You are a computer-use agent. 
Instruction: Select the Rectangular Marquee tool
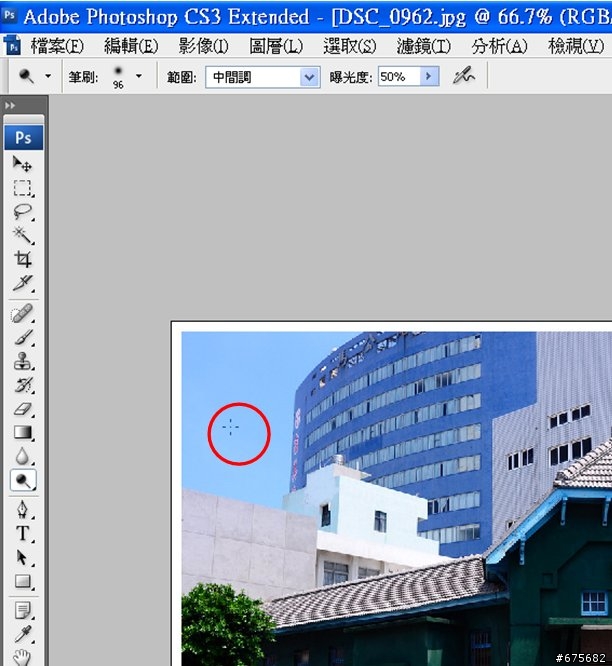(x=22, y=188)
